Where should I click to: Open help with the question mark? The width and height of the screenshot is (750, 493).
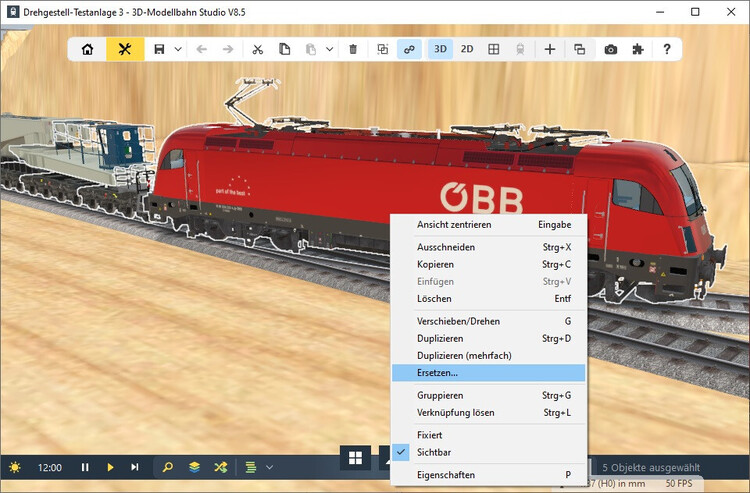(667, 49)
